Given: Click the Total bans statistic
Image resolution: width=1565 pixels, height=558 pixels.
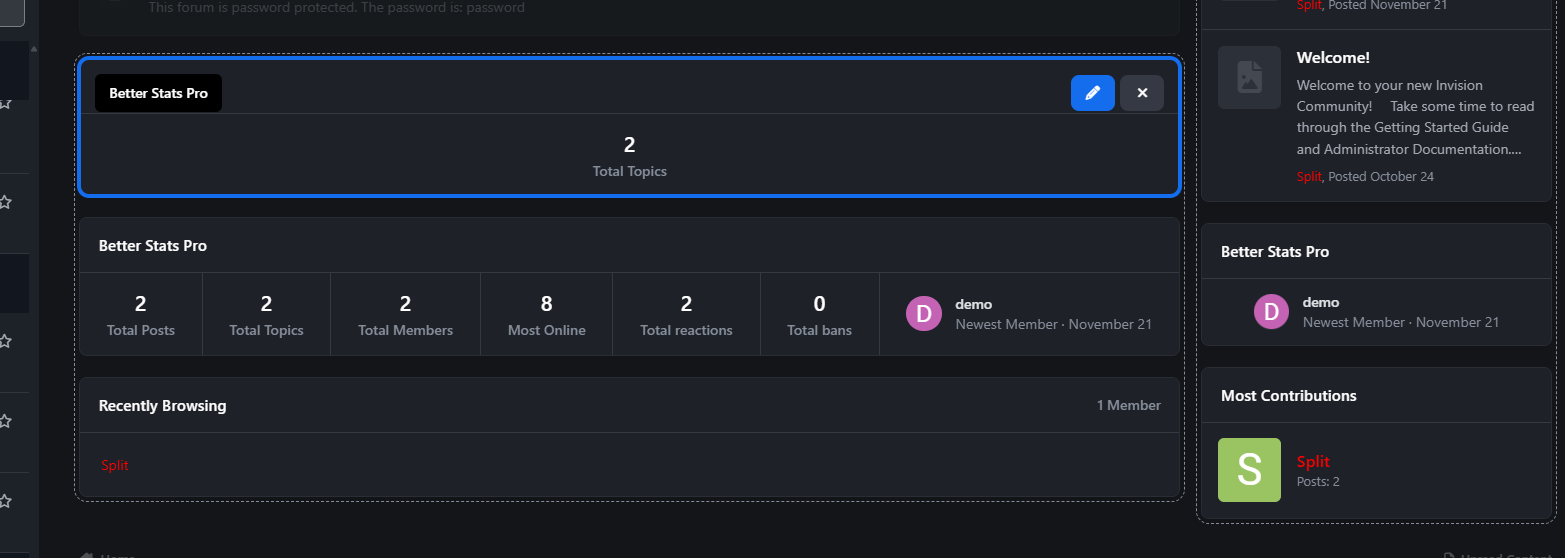Looking at the screenshot, I should 819,314.
